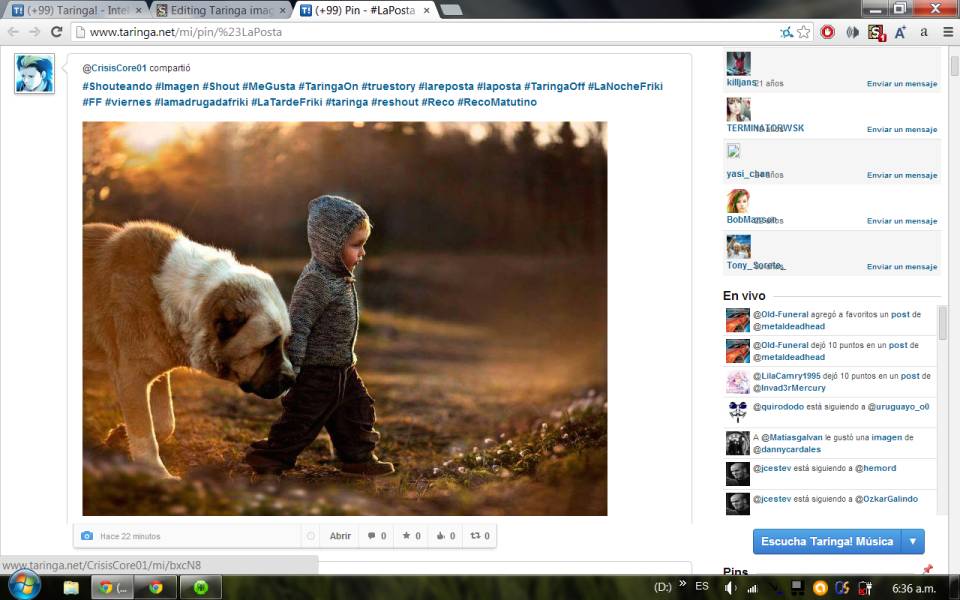
Task: Click the AdBlock extension icon
Action: pyautogui.click(x=828, y=32)
